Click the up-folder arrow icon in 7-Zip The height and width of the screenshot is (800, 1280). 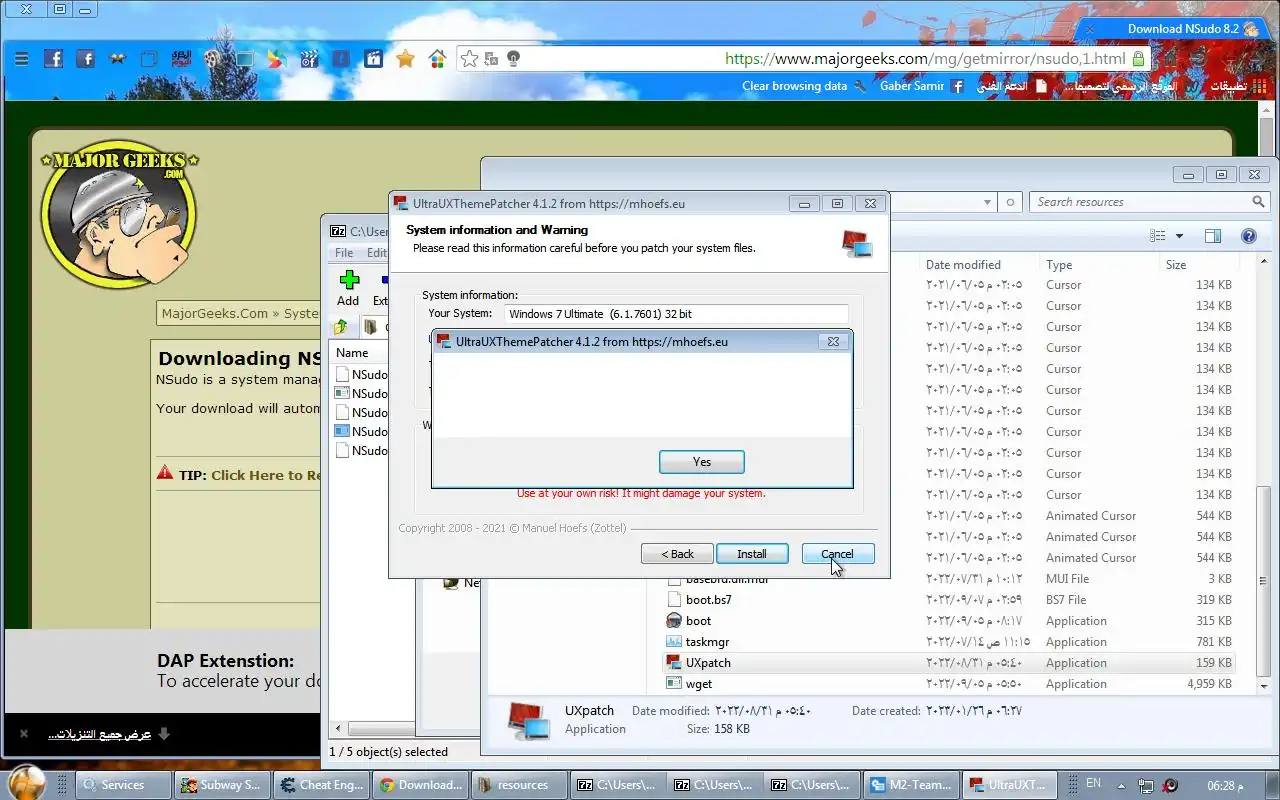[341, 327]
